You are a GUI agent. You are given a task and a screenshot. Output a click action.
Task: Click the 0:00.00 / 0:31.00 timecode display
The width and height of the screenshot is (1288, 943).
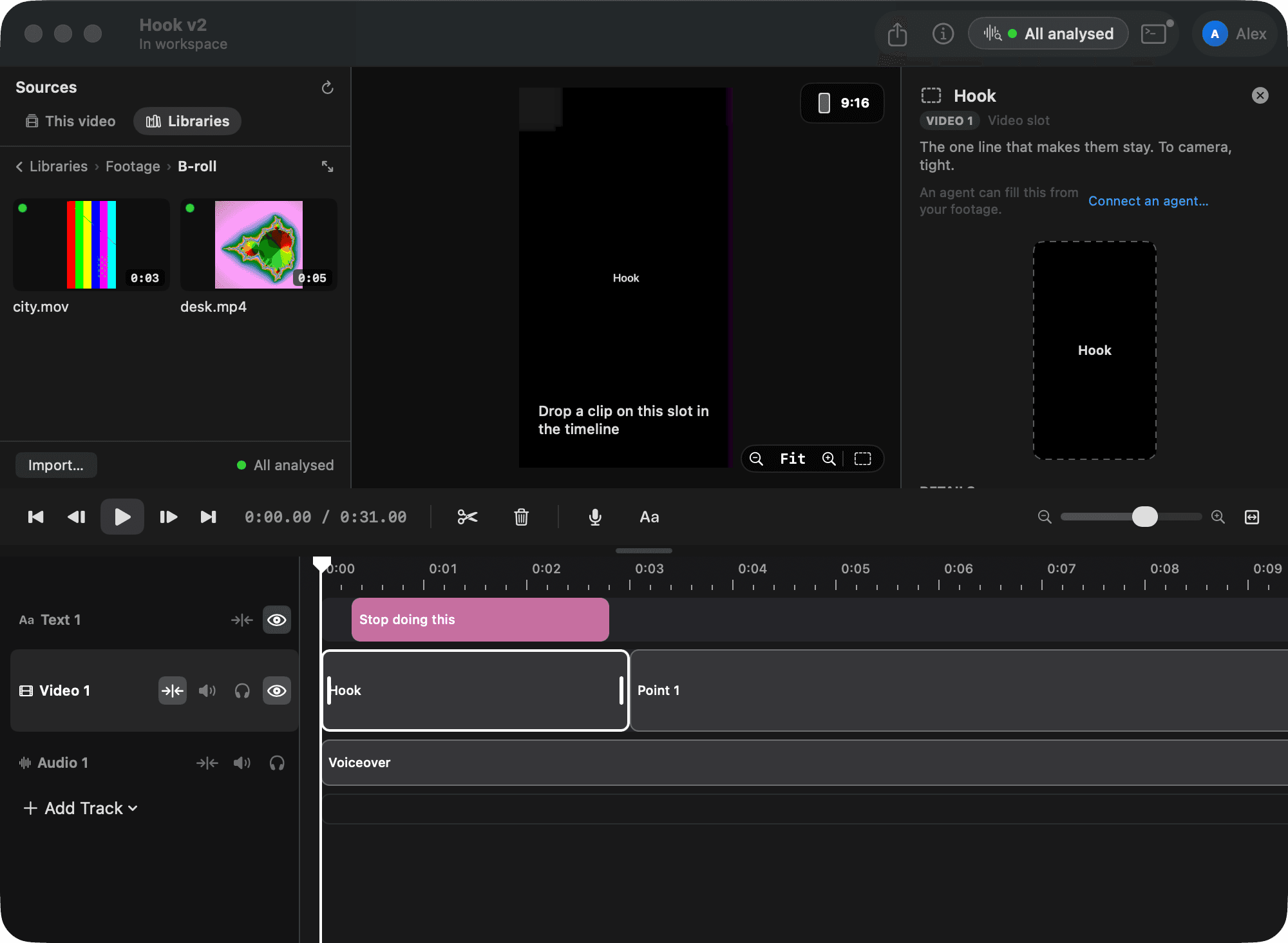326,517
